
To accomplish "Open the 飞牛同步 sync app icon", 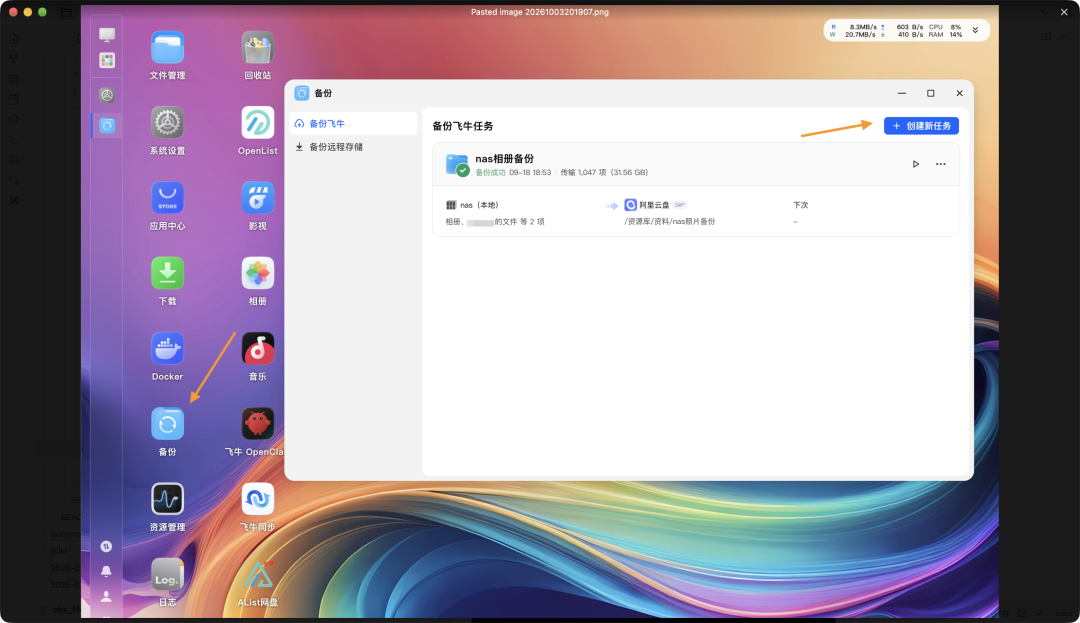I will point(258,499).
